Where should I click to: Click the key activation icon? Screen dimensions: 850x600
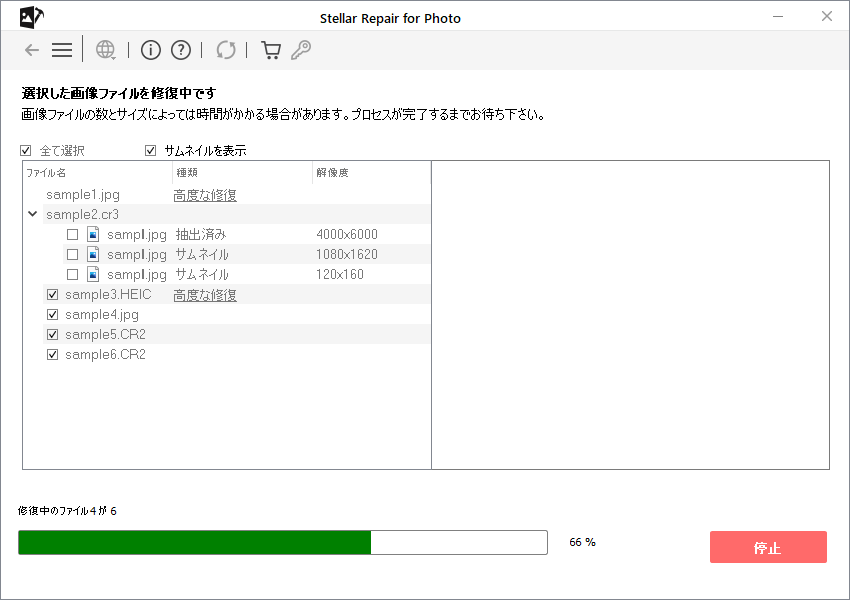[x=301, y=50]
